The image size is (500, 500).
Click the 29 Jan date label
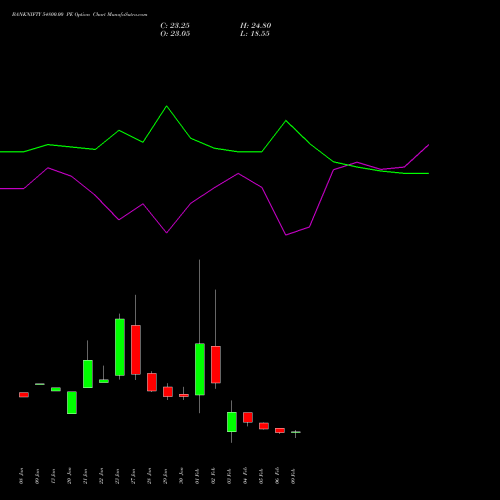166,476
